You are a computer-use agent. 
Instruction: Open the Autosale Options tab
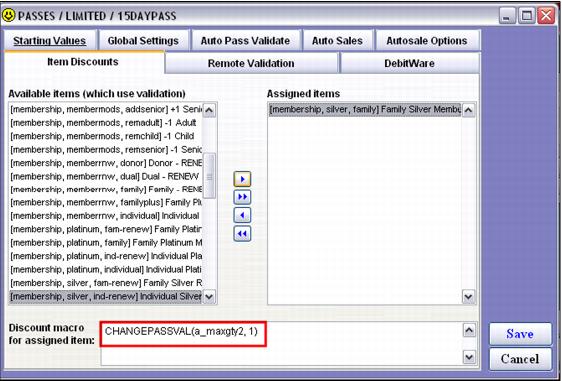tap(427, 41)
